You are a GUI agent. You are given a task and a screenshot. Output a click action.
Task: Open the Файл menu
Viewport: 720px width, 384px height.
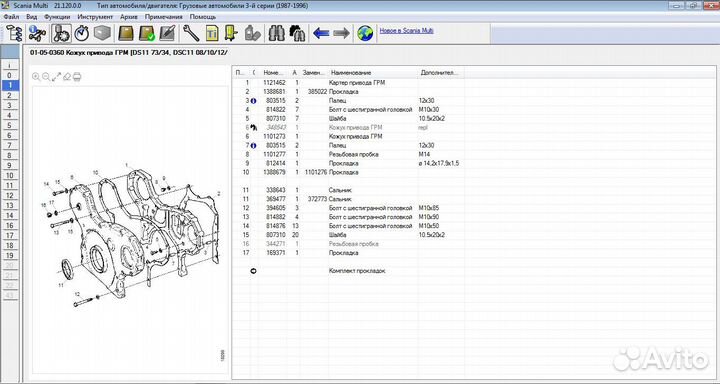[11, 17]
